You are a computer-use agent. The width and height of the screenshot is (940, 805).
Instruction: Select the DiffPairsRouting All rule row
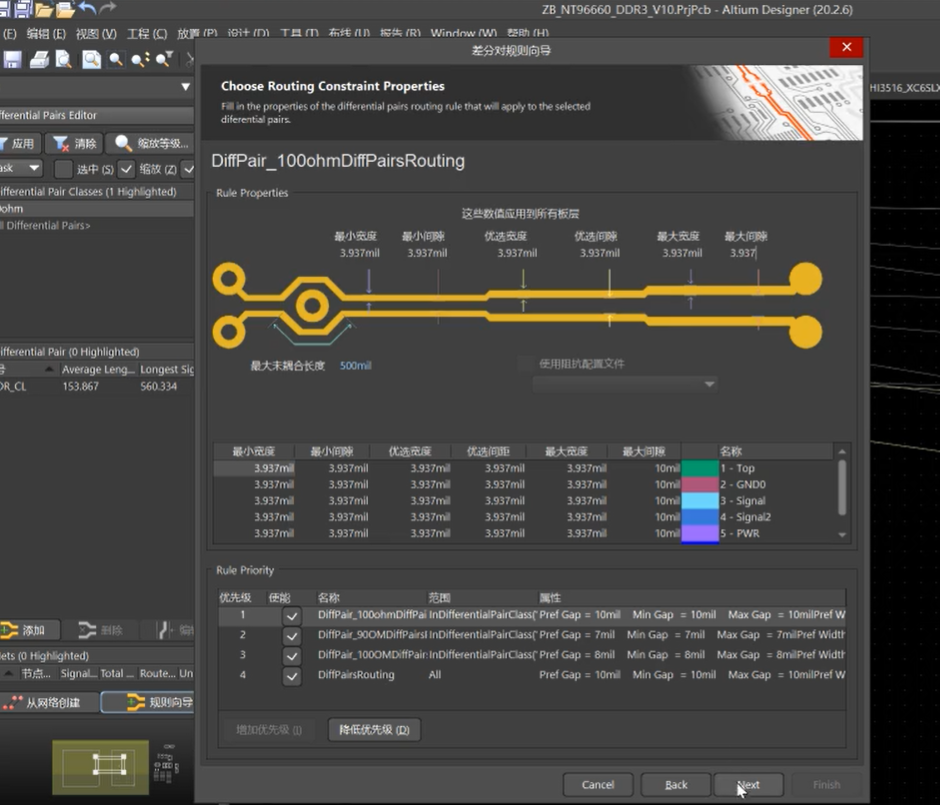point(532,675)
